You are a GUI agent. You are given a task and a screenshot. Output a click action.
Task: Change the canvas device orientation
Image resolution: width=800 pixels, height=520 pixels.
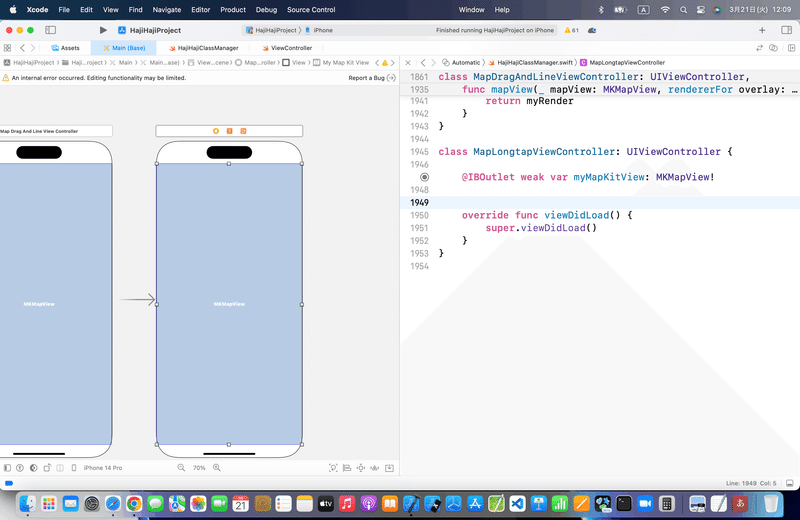tap(47, 467)
